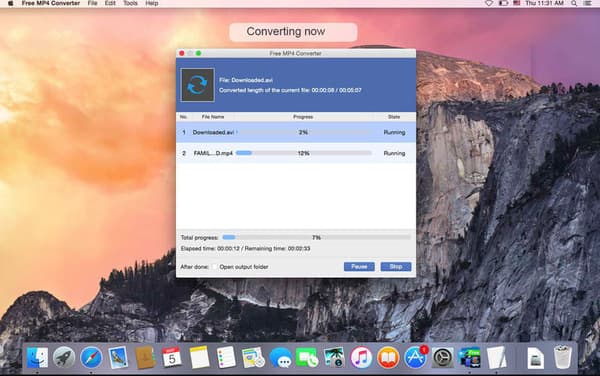The image size is (600, 376).
Task: Click Free MP4 Converter dock icon
Action: pyautogui.click(x=469, y=358)
